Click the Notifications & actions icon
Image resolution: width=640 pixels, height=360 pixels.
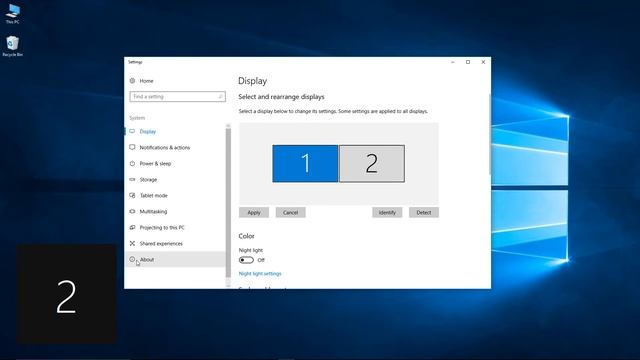[x=132, y=147]
